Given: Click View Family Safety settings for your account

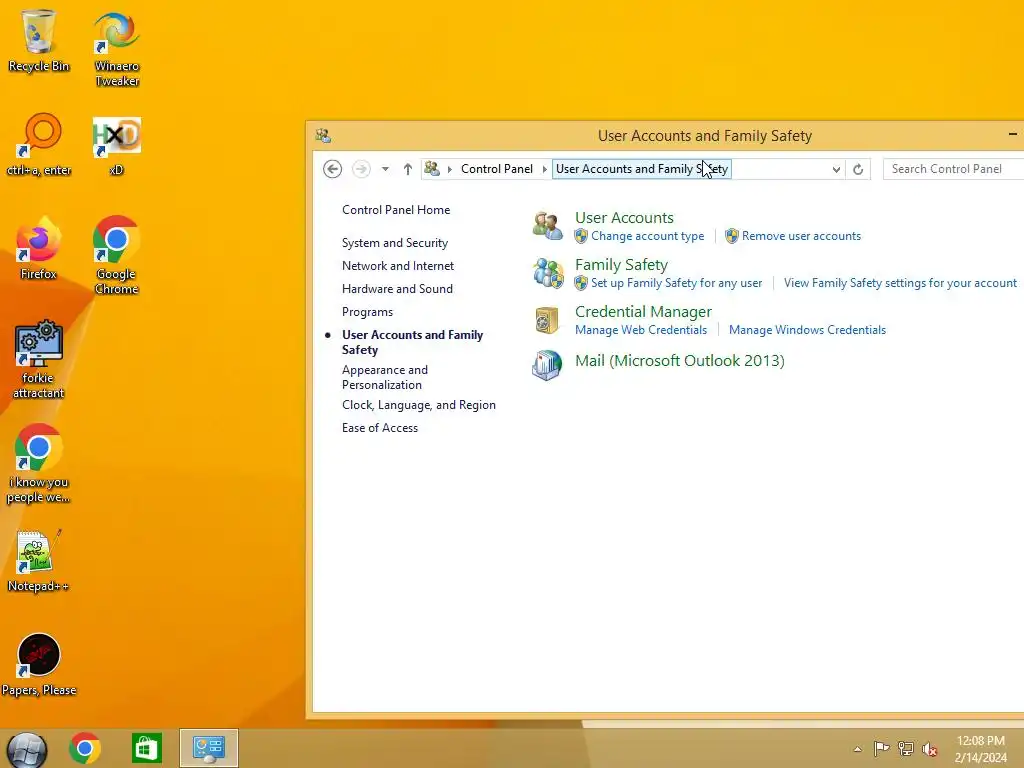Looking at the screenshot, I should tap(900, 283).
